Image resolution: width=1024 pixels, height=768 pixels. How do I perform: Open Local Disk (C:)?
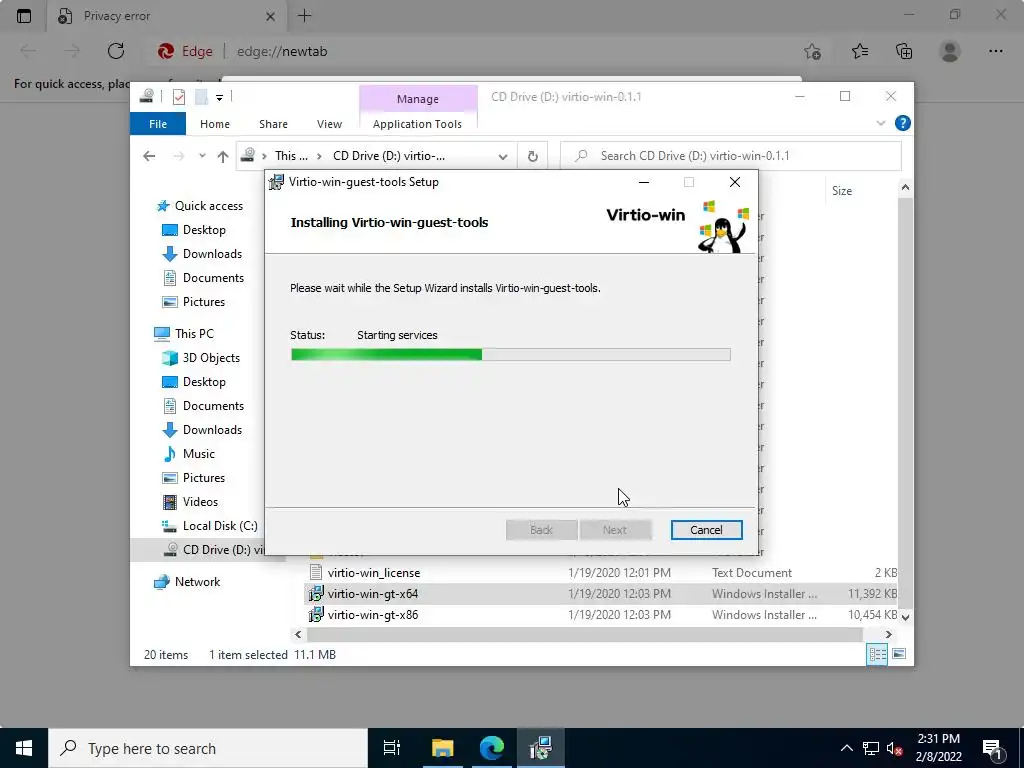pyautogui.click(x=219, y=526)
